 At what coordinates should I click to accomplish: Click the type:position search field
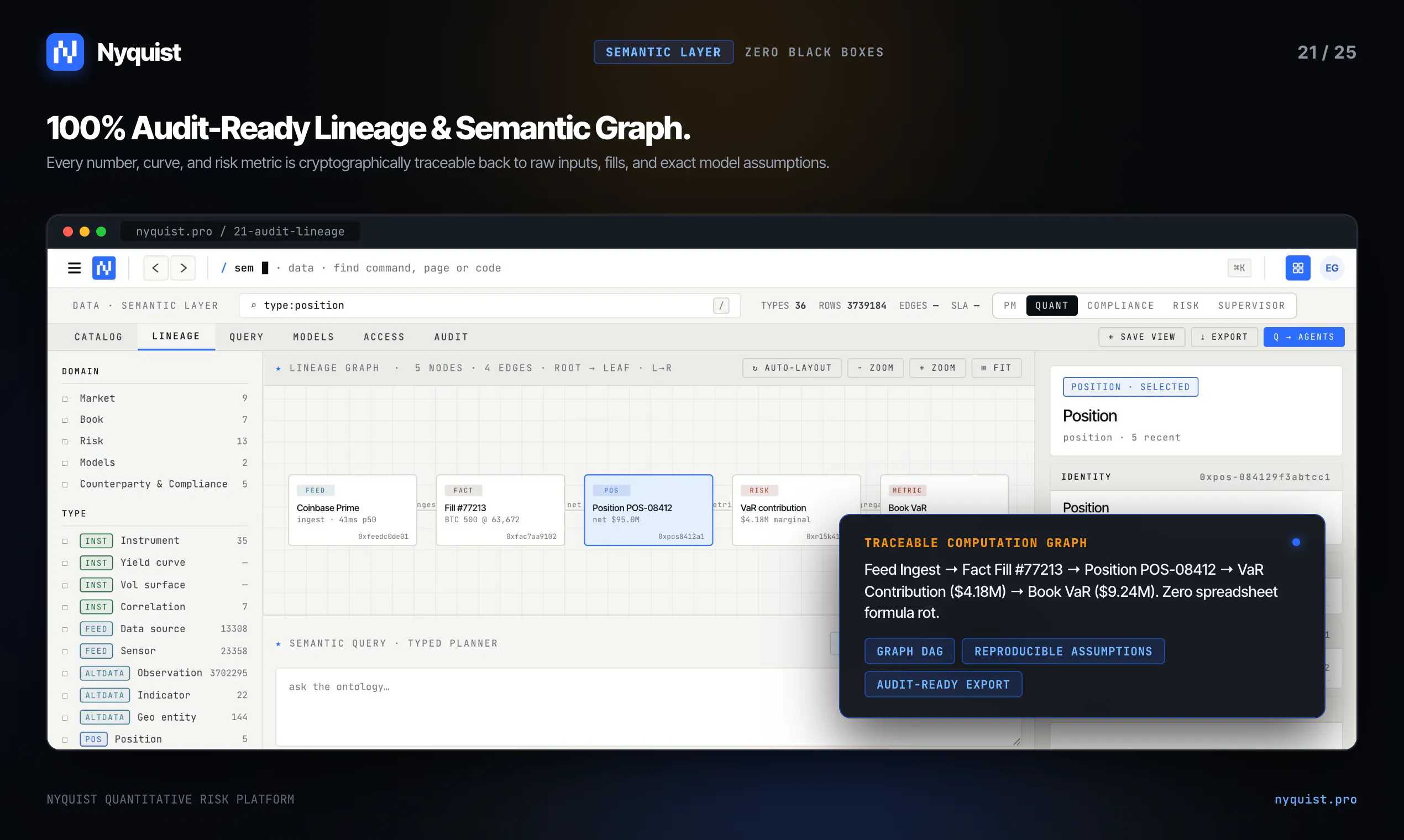pyautogui.click(x=489, y=306)
